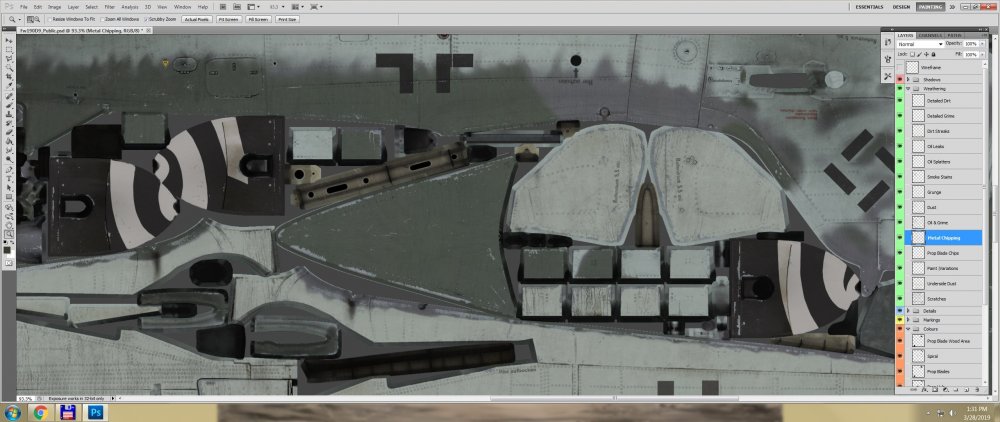Click the Lock position icon
This screenshot has height=422, width=1000.
pos(927,54)
